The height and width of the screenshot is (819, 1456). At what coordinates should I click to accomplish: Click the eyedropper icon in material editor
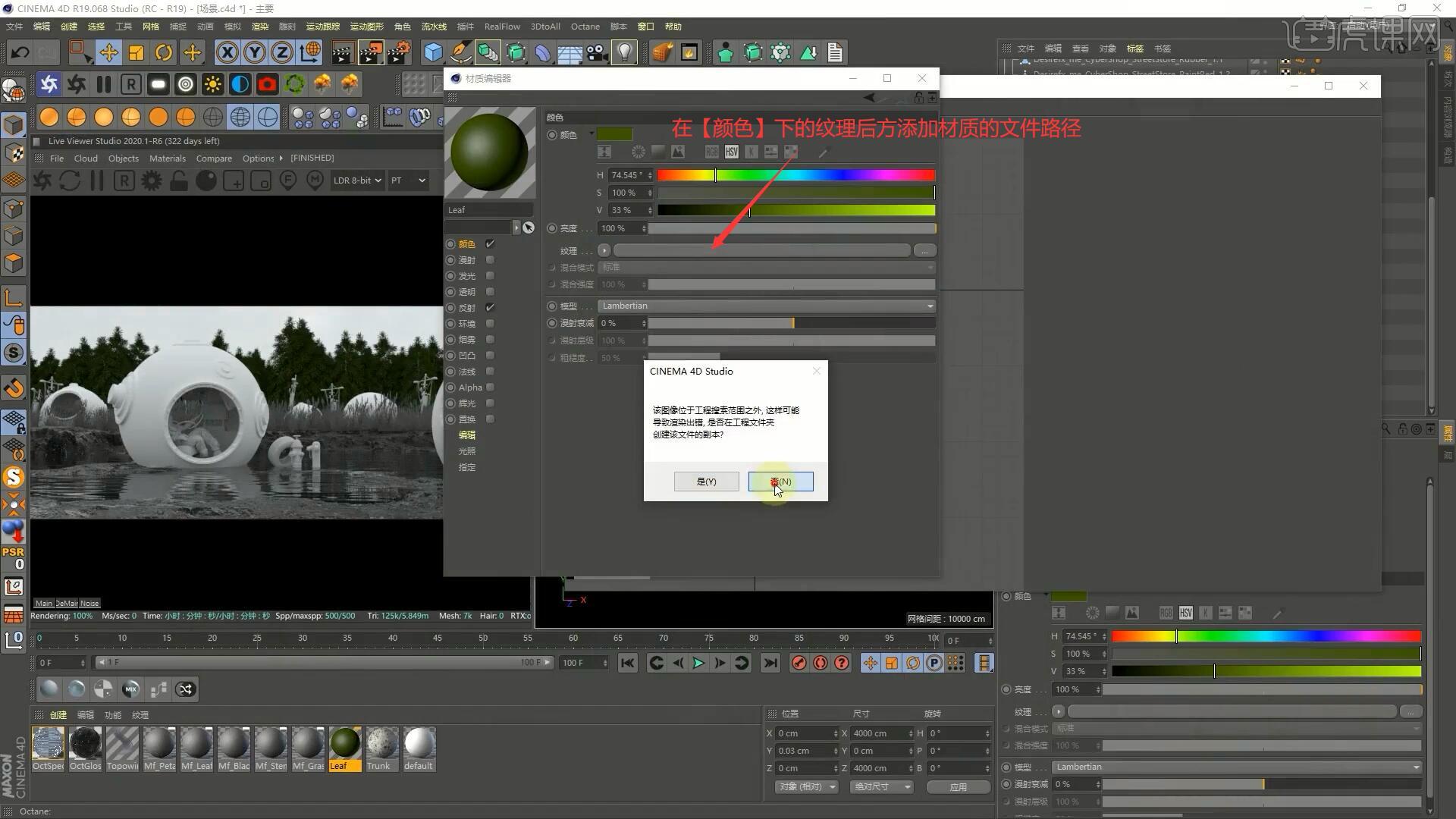824,152
